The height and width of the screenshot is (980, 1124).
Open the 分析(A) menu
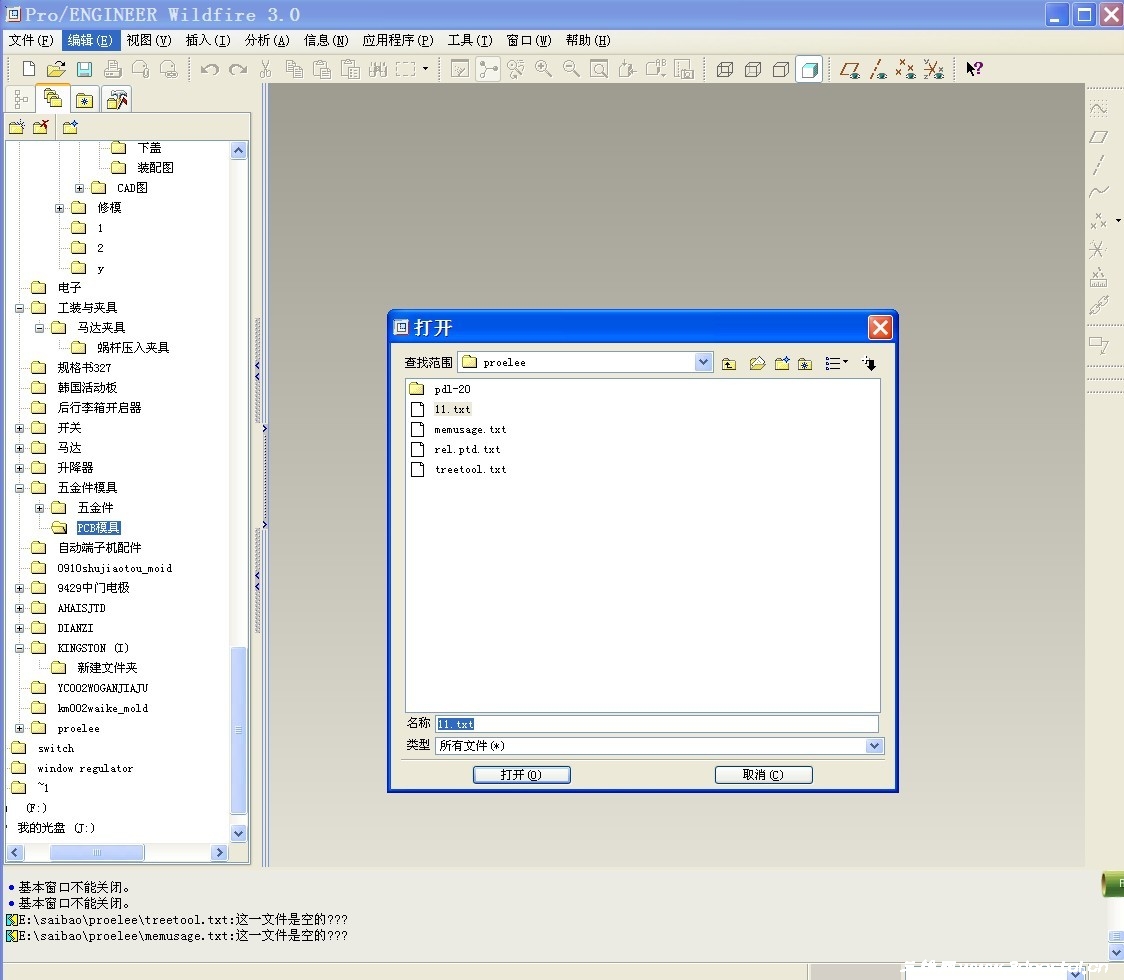[x=267, y=41]
